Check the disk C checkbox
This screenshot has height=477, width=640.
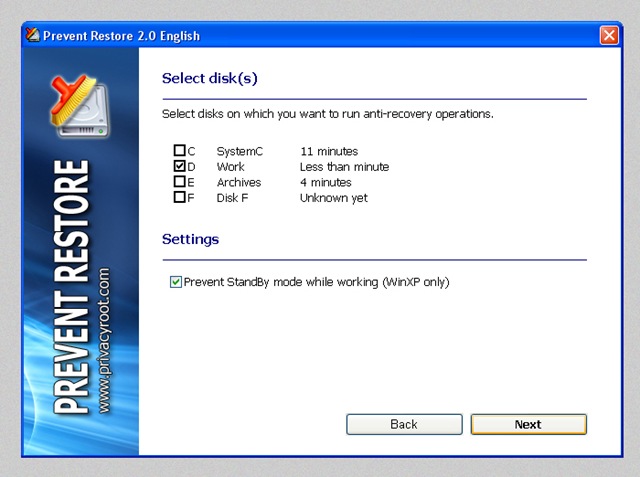click(x=180, y=151)
